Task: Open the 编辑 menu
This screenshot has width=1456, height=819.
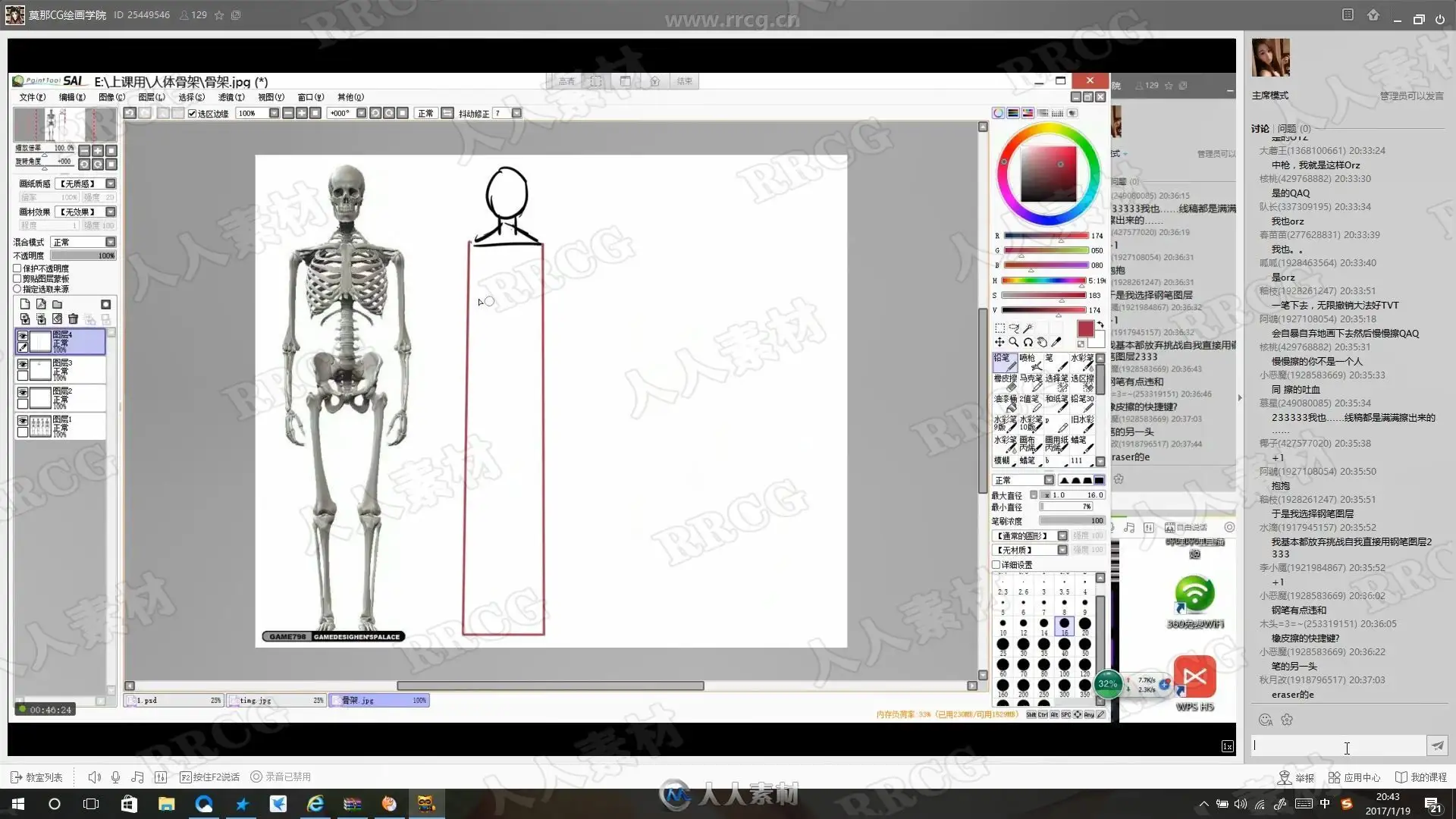Action: click(72, 97)
